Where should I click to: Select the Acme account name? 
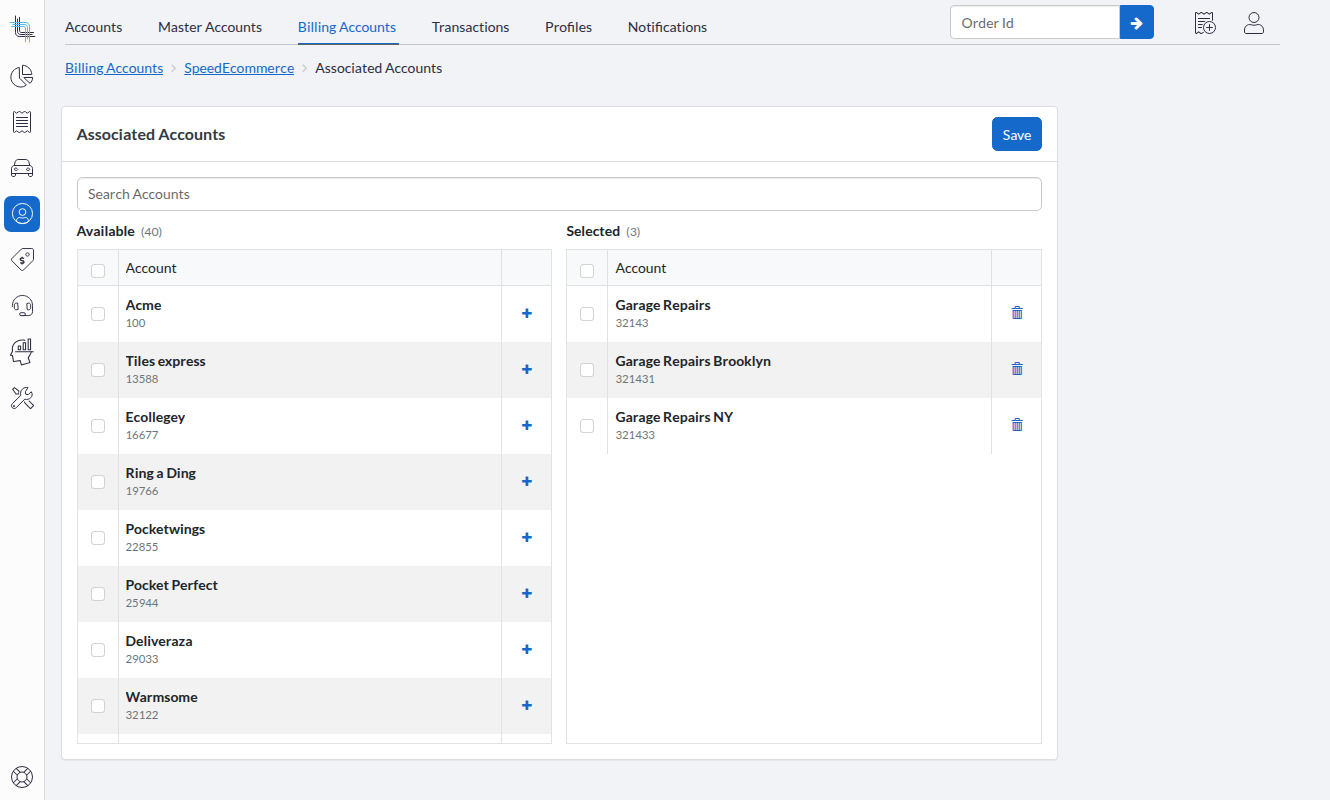[144, 305]
